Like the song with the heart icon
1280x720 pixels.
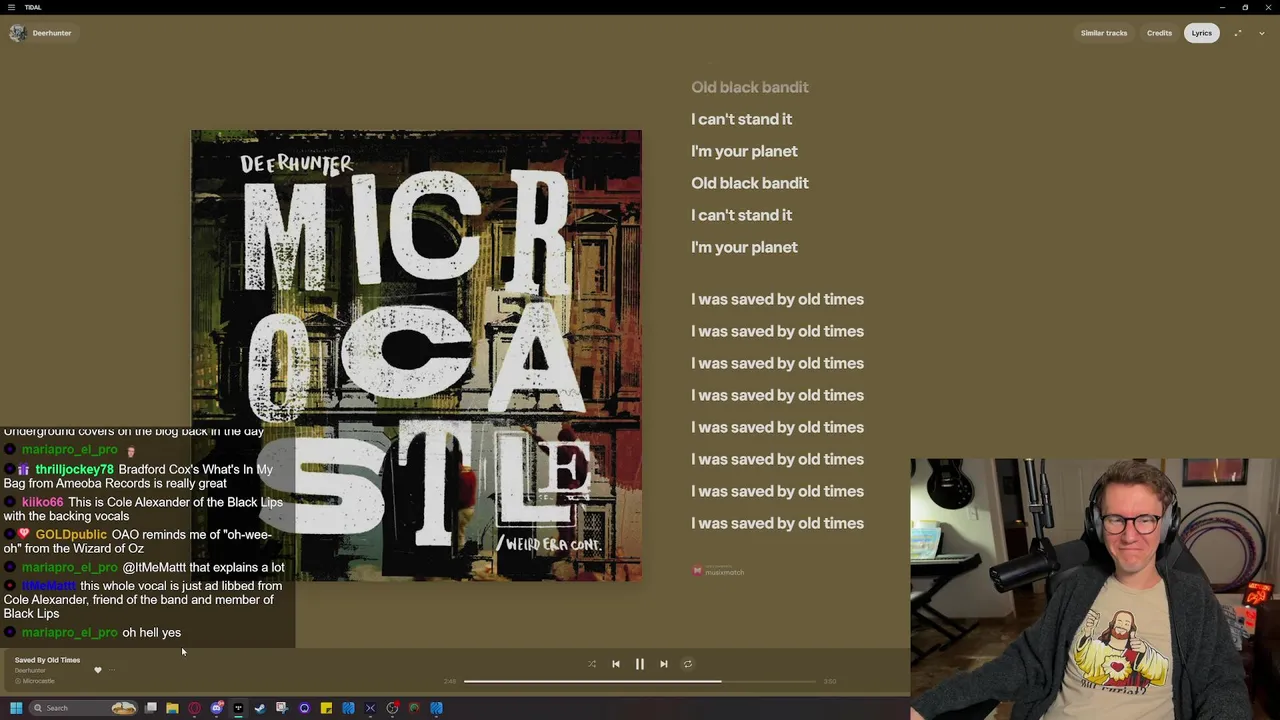(98, 670)
